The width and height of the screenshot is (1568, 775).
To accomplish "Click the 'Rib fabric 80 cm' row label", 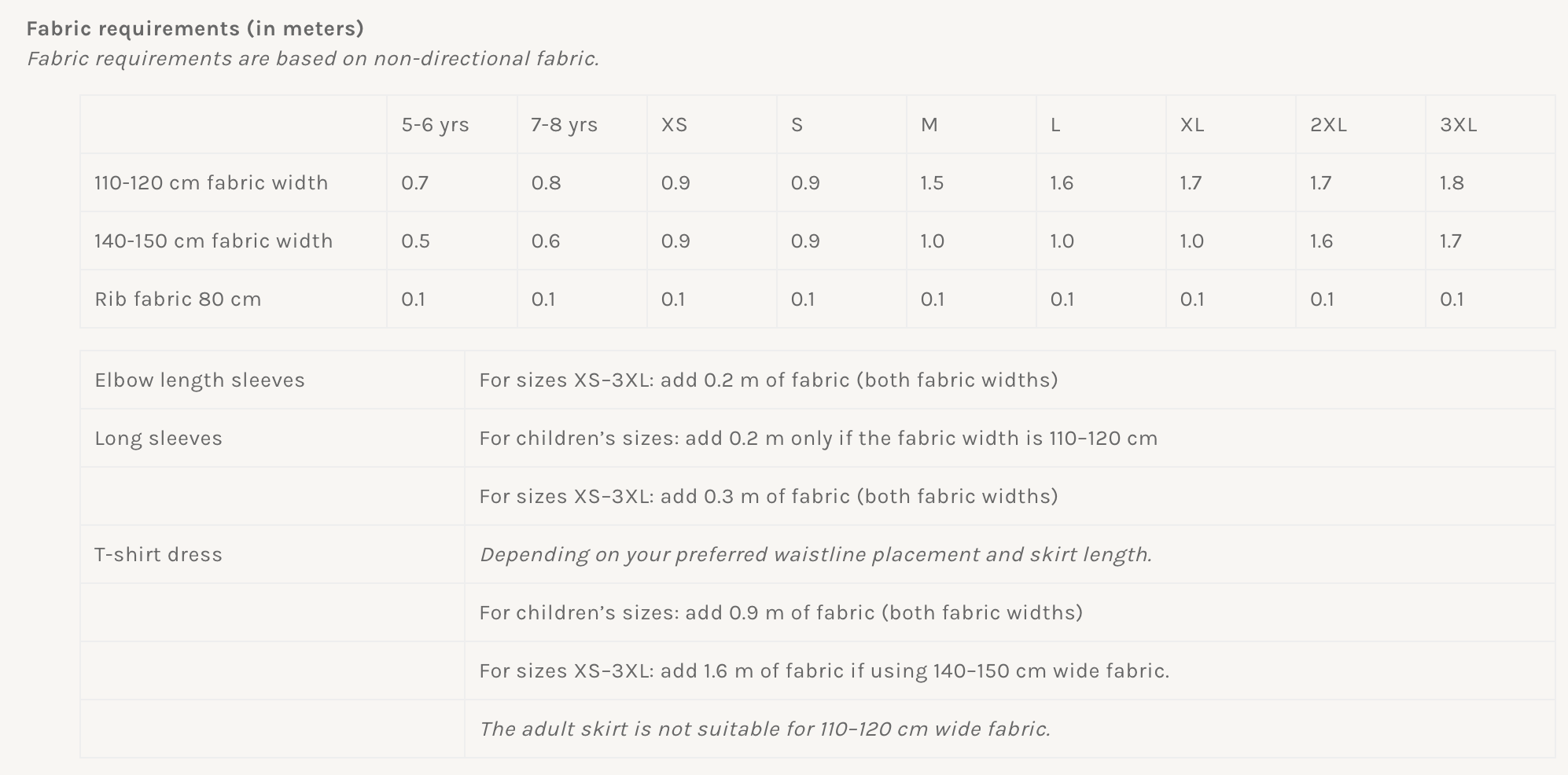I will point(178,299).
